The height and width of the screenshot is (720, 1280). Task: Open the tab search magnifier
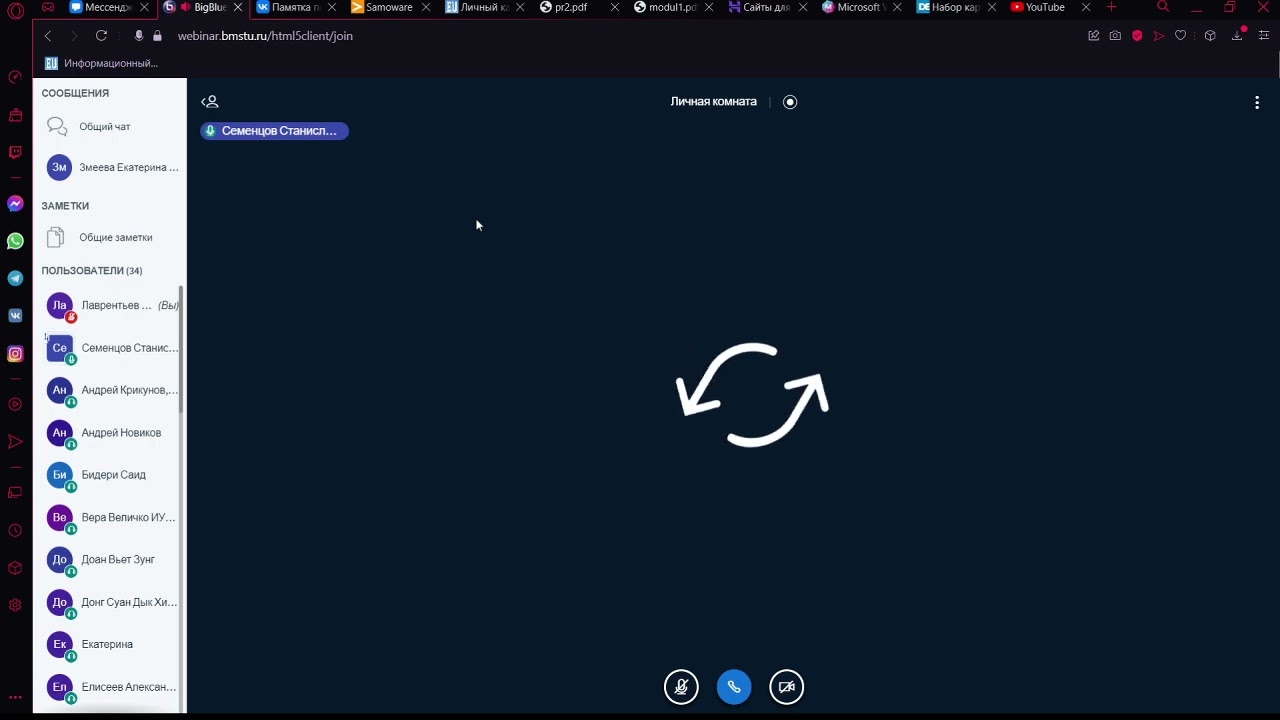click(x=1163, y=7)
